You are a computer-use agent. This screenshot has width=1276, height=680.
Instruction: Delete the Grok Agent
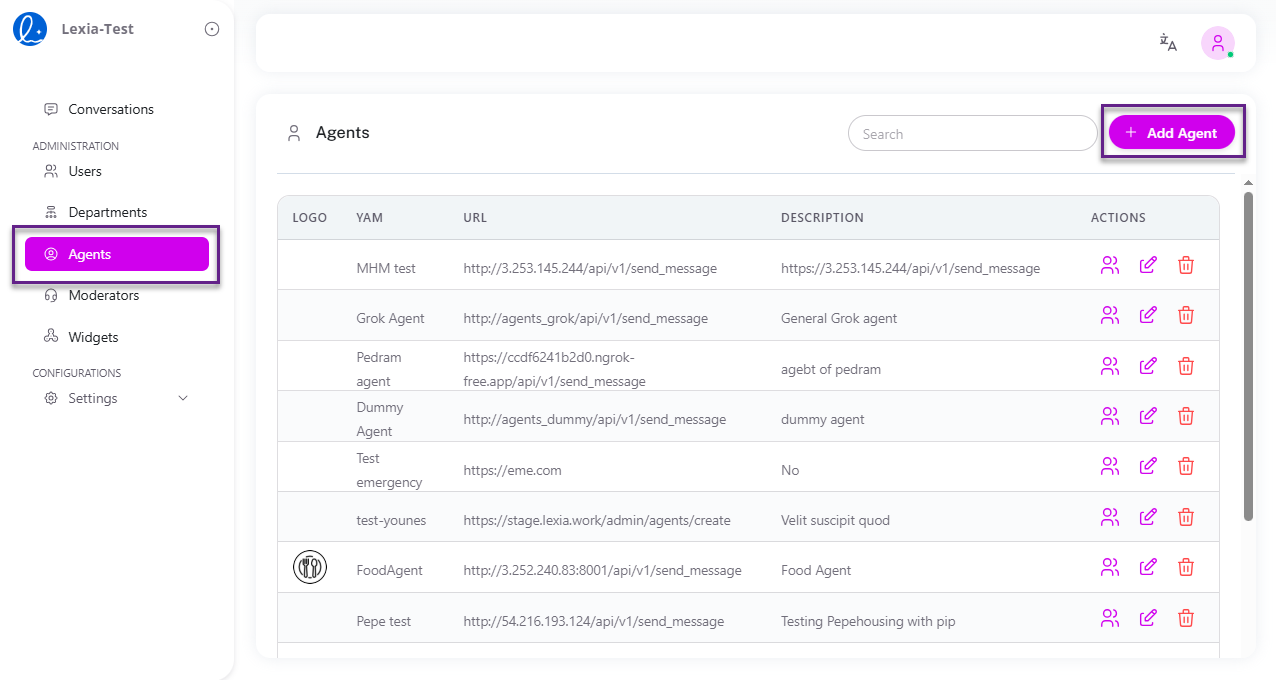click(1186, 314)
